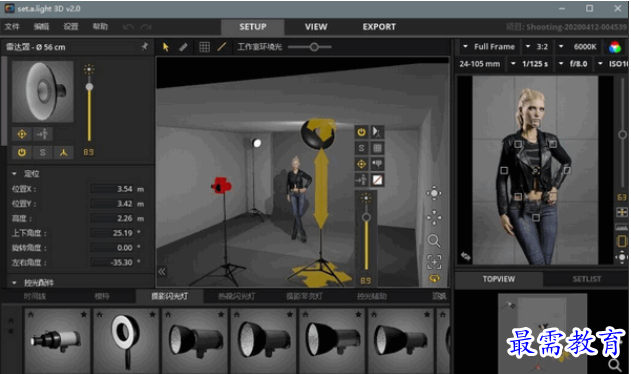631x374 pixels.
Task: Click the yellow rotate-reset icon in viewport
Action: point(435,278)
